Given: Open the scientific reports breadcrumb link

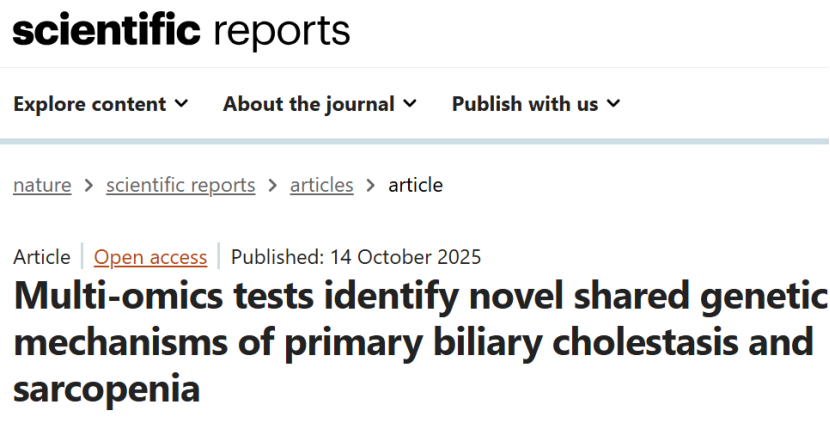Looking at the screenshot, I should (180, 185).
